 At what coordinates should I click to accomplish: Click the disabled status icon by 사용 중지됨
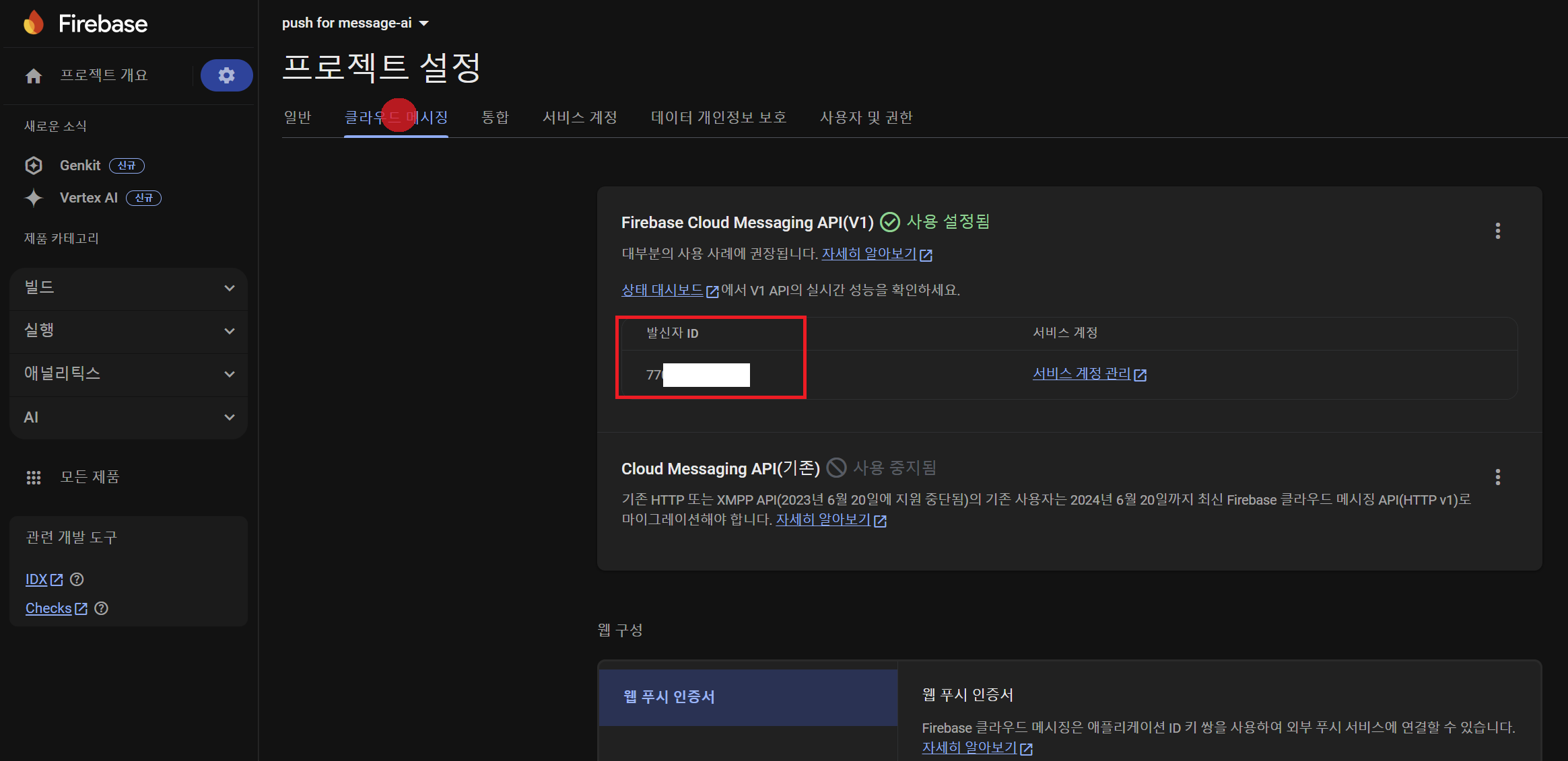[836, 468]
